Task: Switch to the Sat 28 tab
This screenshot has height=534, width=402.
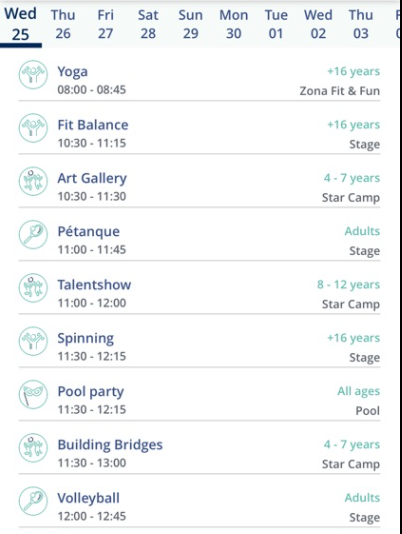Action: coord(148,24)
